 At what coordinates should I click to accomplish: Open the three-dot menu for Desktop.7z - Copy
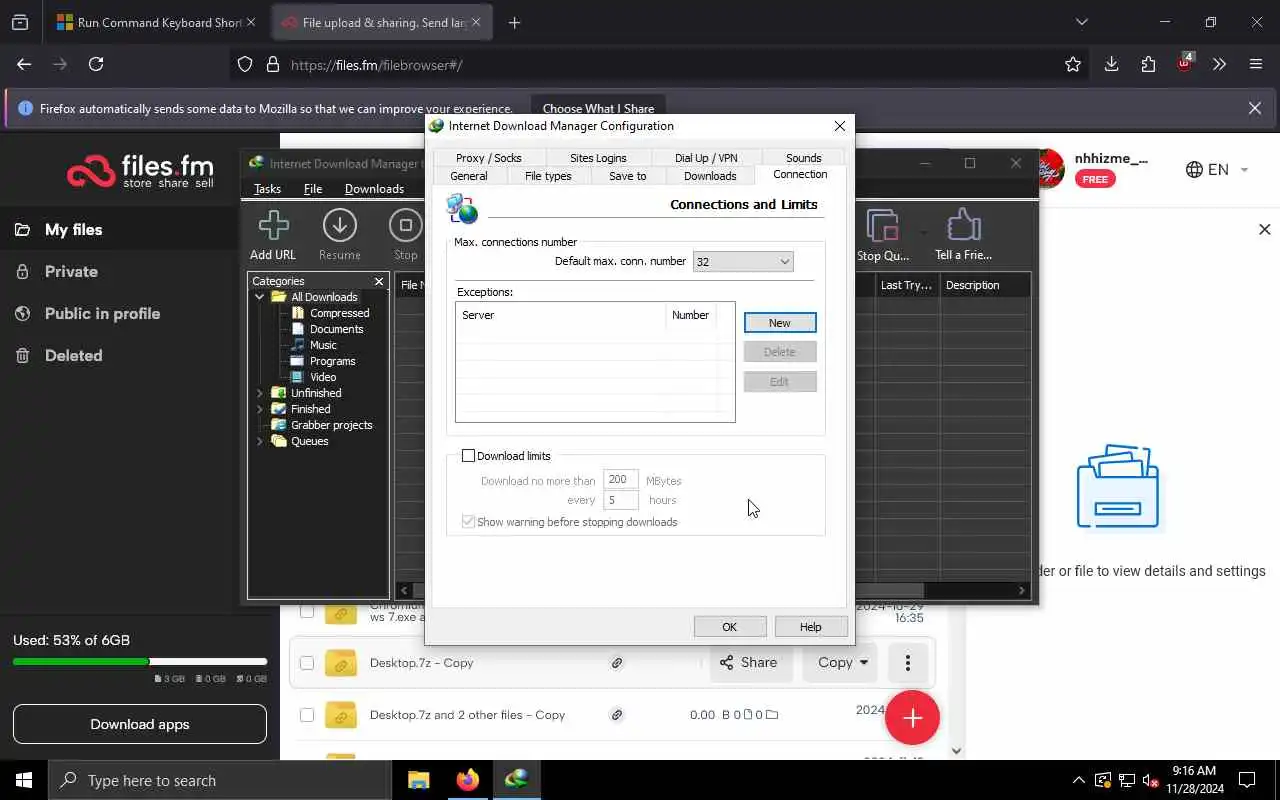coord(908,662)
